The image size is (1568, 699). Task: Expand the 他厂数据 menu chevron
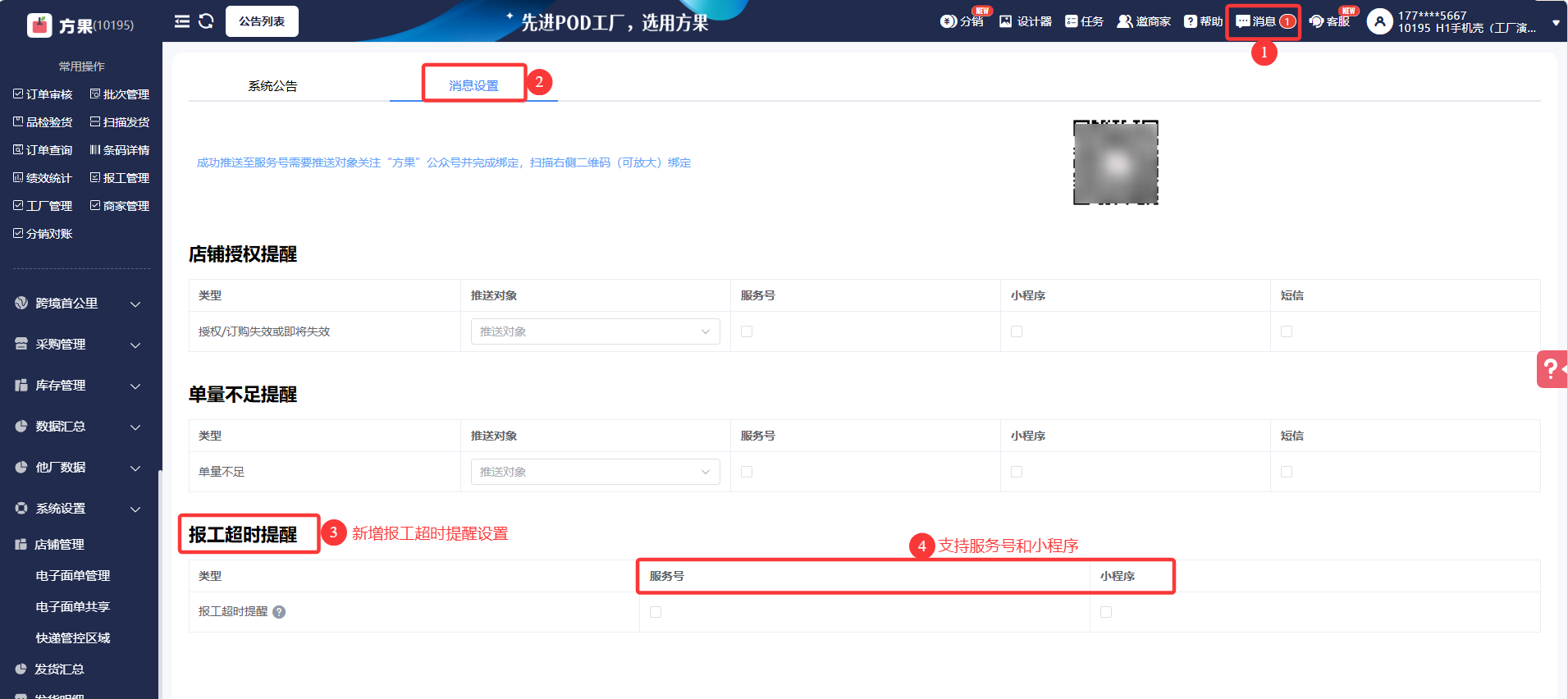tap(135, 468)
